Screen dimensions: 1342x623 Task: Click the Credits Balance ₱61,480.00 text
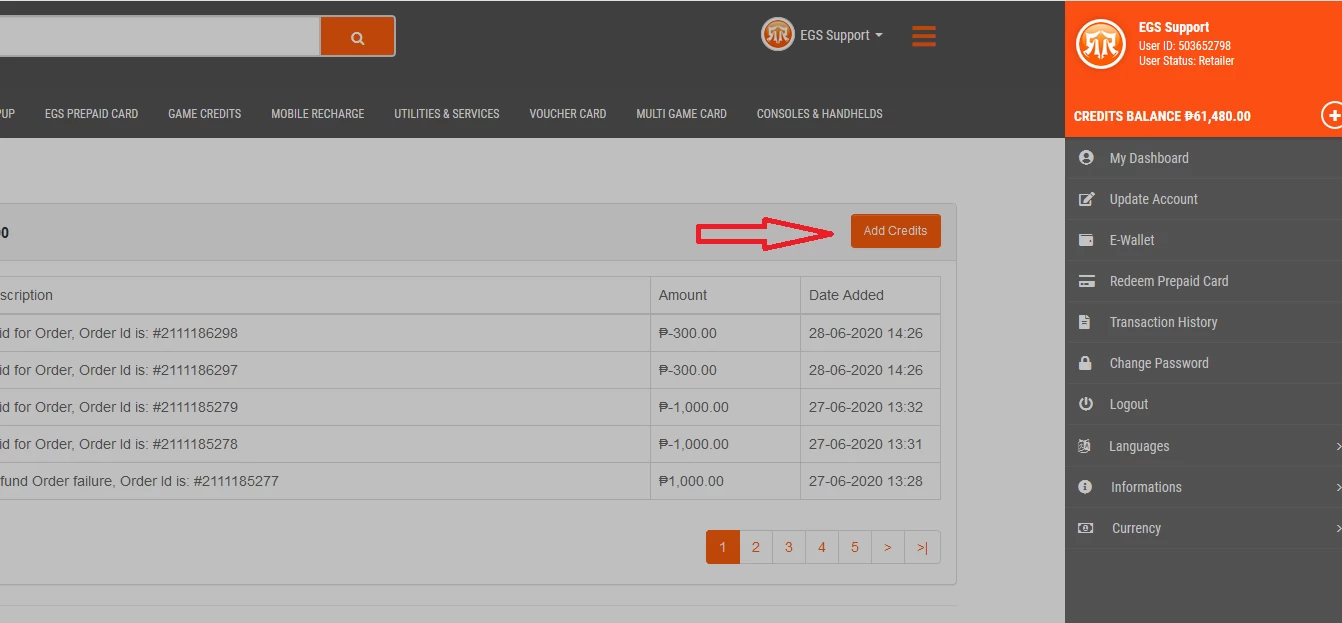pos(1162,116)
